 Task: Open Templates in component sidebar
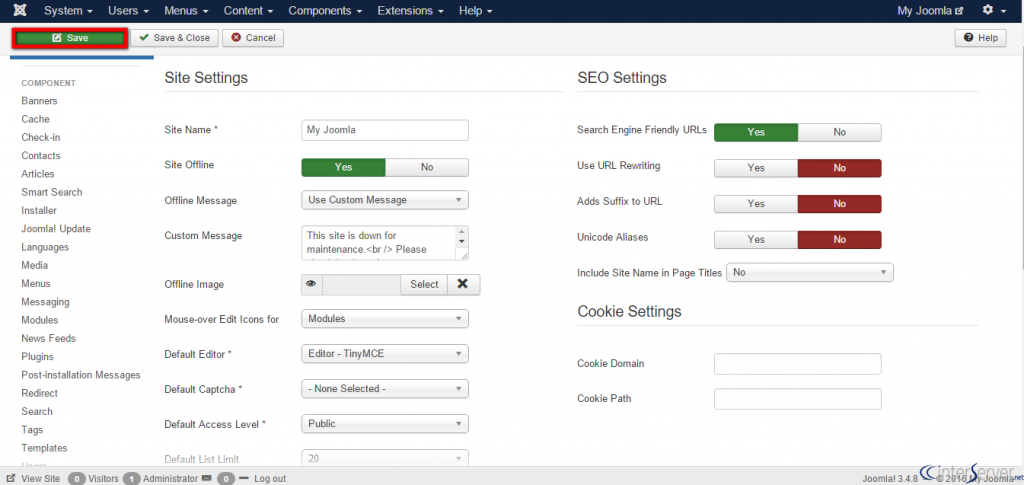coord(44,448)
